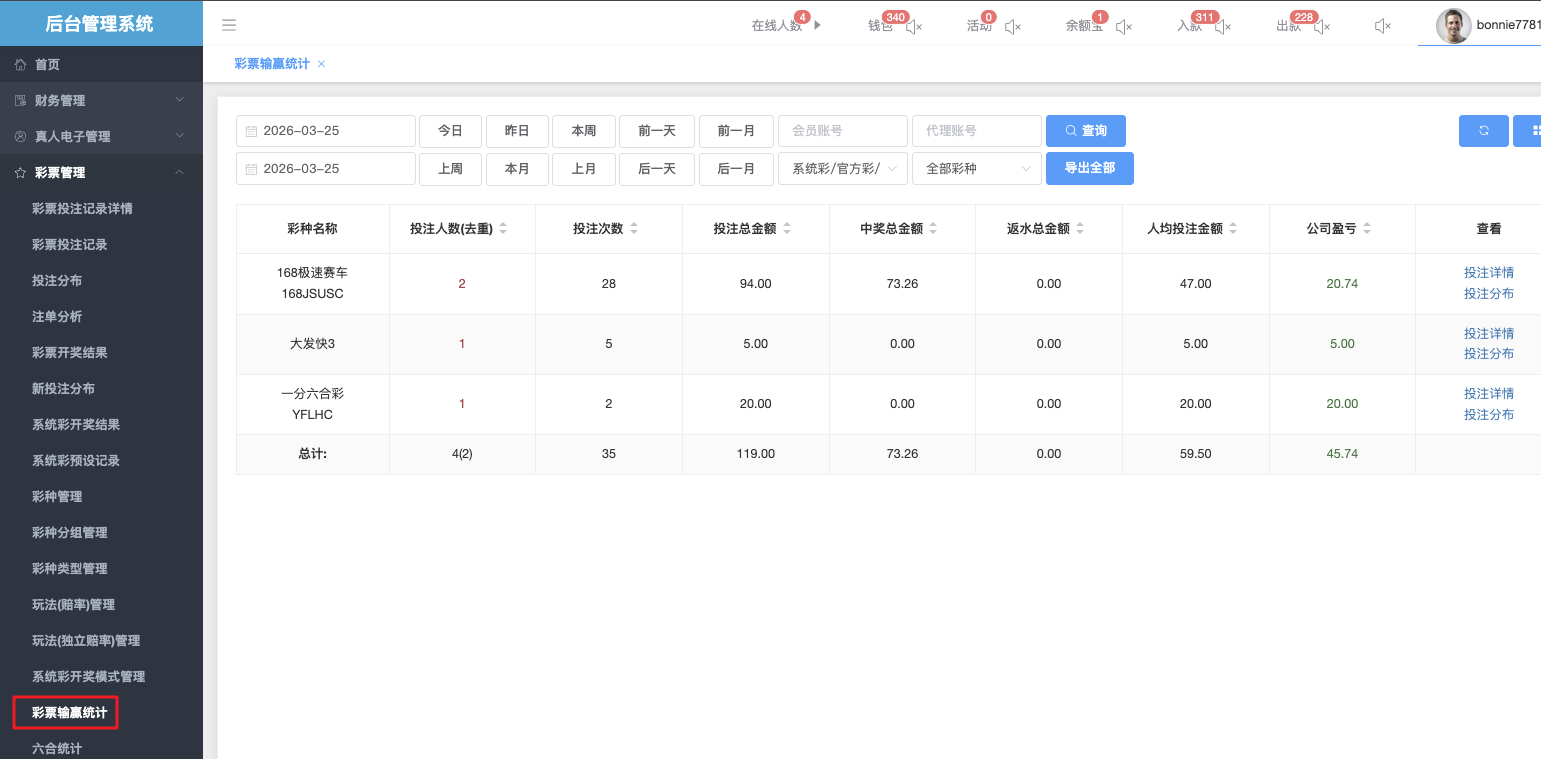Viewport: 1541px width, 759px height.
Task: Click the refresh icon button
Action: point(1483,131)
